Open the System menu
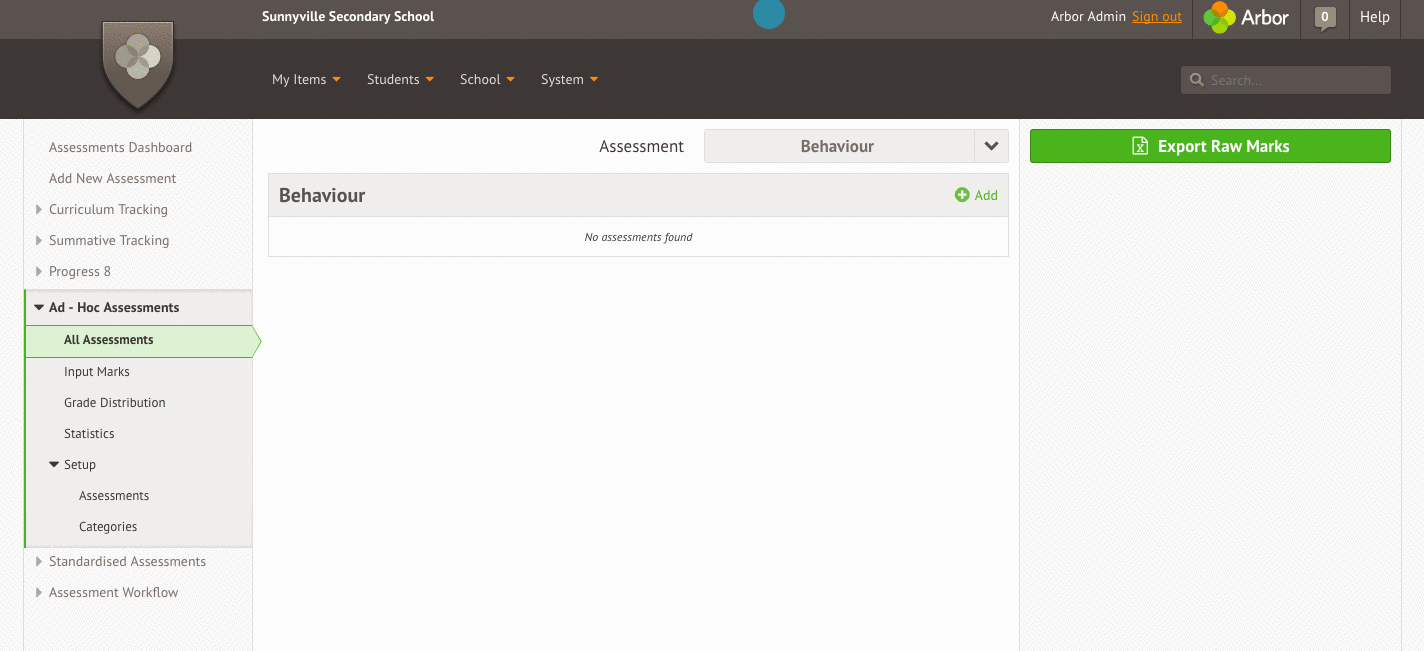Screen dimensions: 1424x651 (x=569, y=79)
